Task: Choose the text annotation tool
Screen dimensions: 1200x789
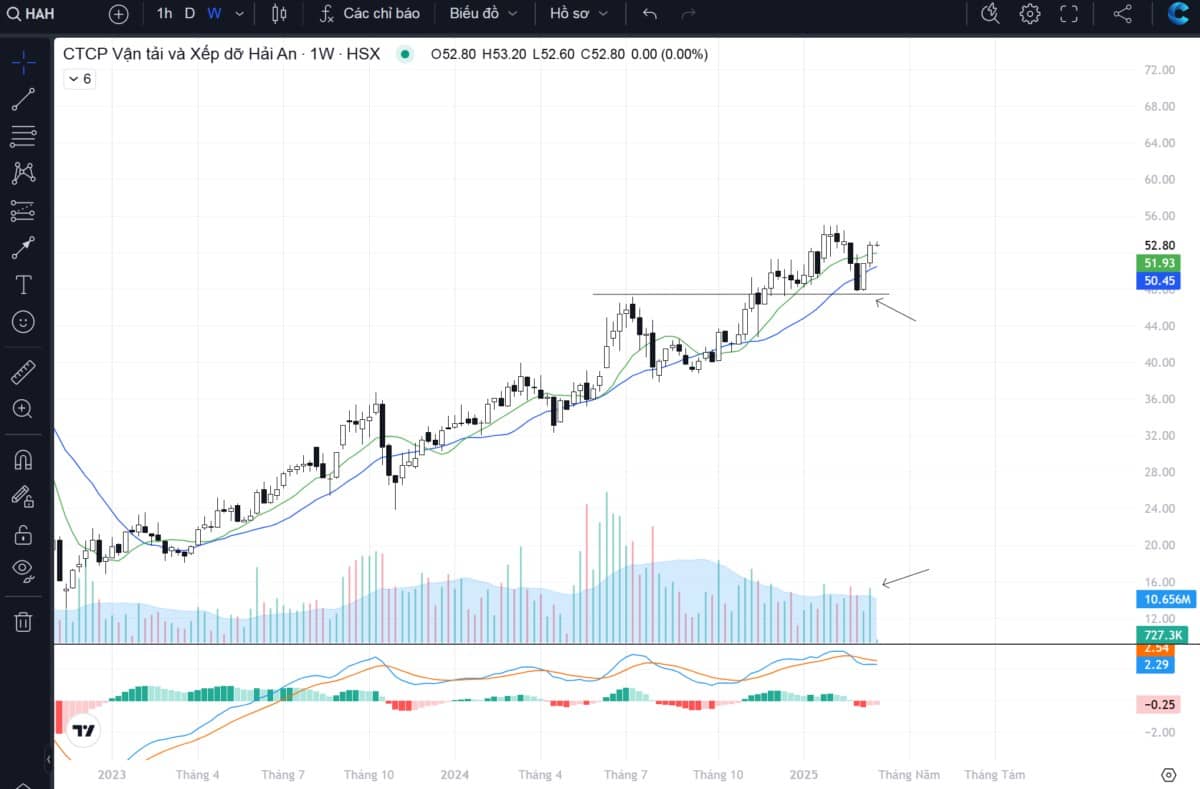Action: 23,285
